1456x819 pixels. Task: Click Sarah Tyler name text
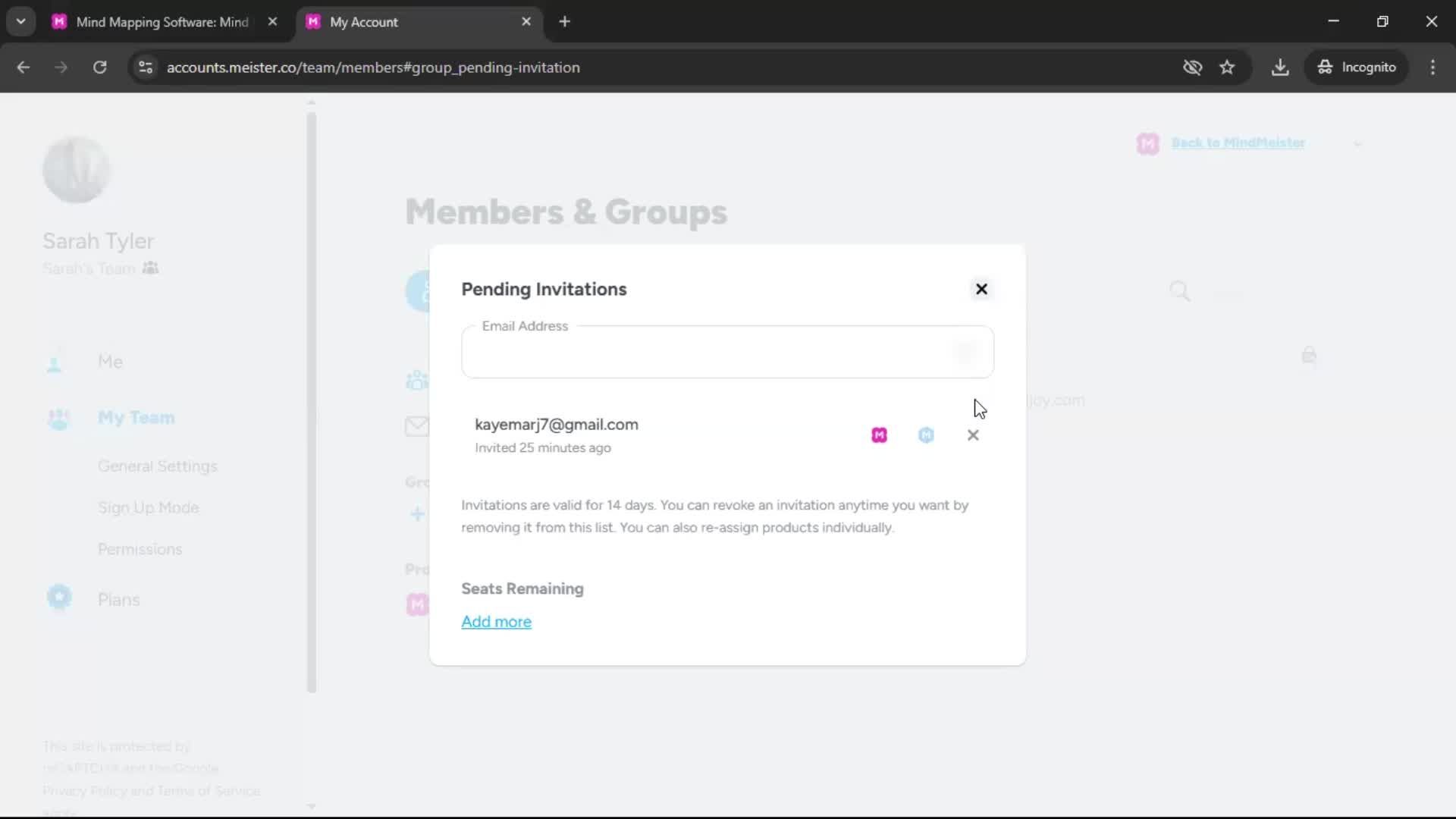tap(99, 241)
